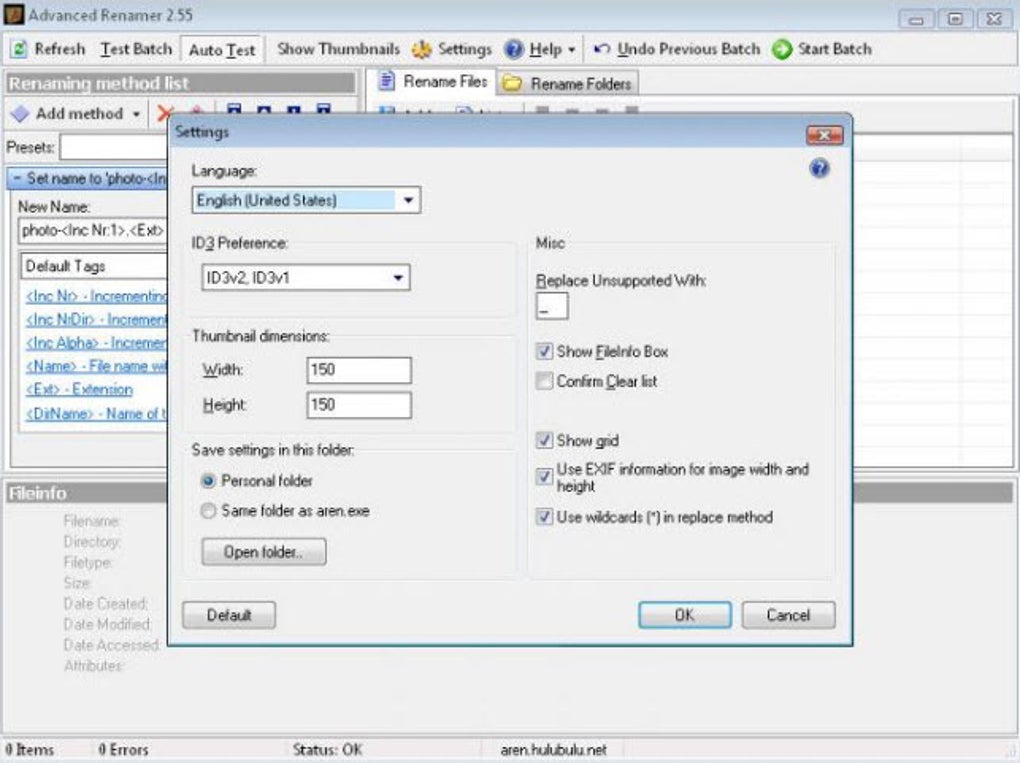
Task: Click the "0 Items" status bar entry
Action: point(29,749)
